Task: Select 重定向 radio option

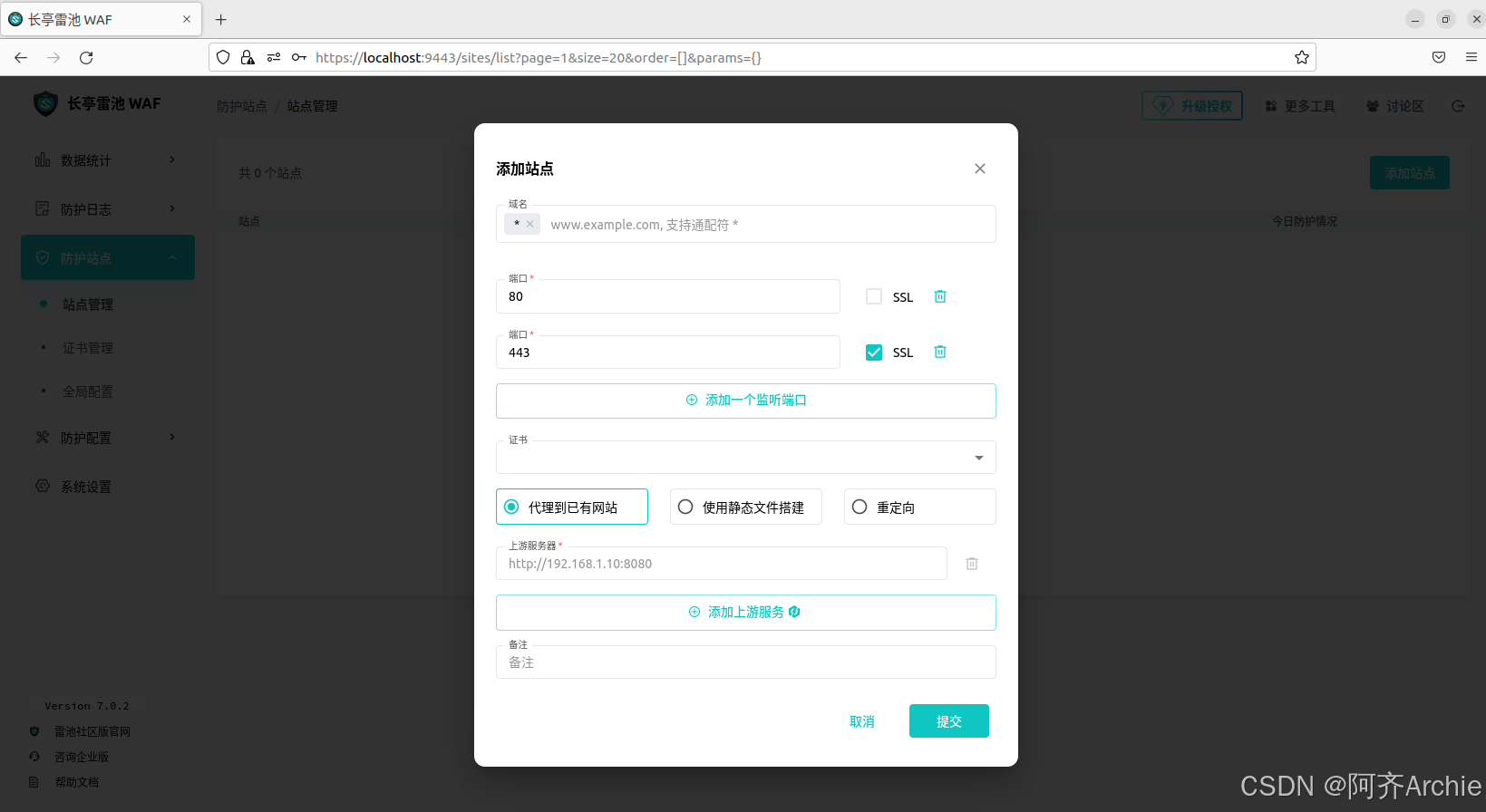Action: [919, 507]
